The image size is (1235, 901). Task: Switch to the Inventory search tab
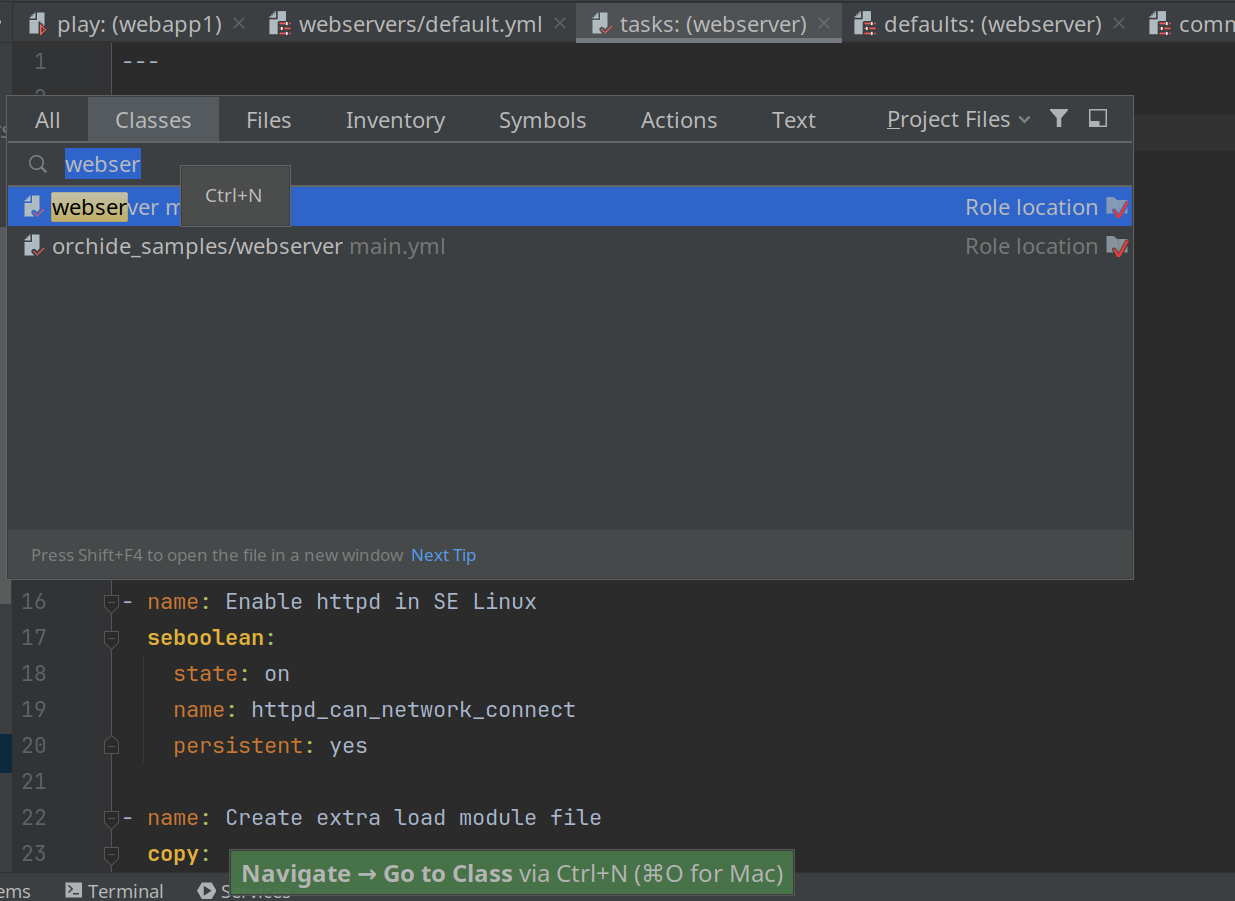pos(395,120)
